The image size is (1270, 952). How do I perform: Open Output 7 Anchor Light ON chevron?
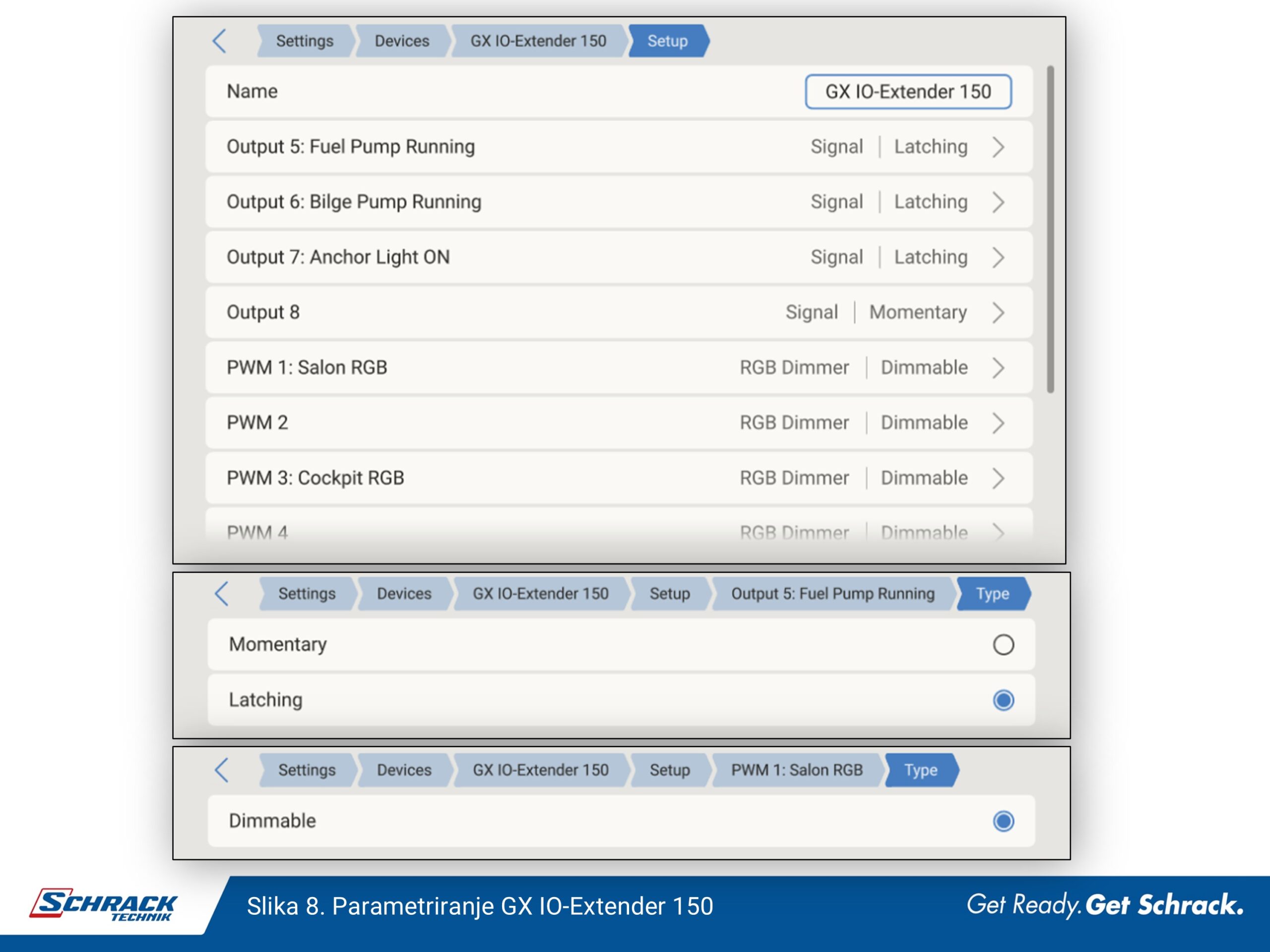pos(999,257)
